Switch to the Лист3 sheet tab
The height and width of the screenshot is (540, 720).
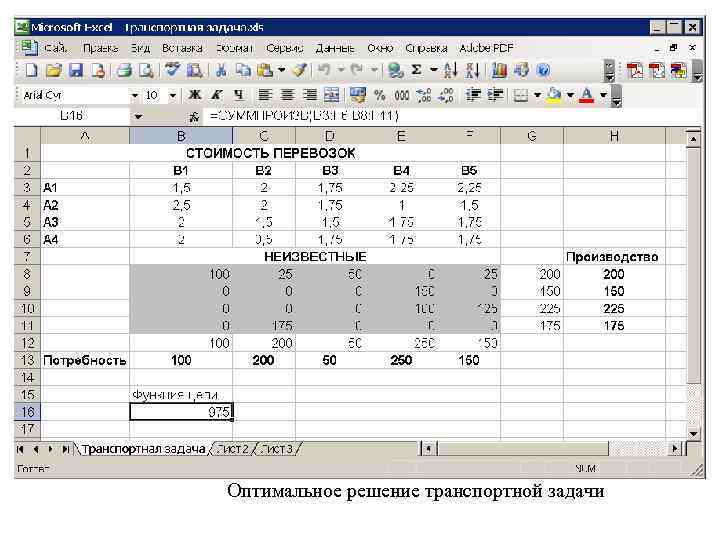[x=277, y=449]
